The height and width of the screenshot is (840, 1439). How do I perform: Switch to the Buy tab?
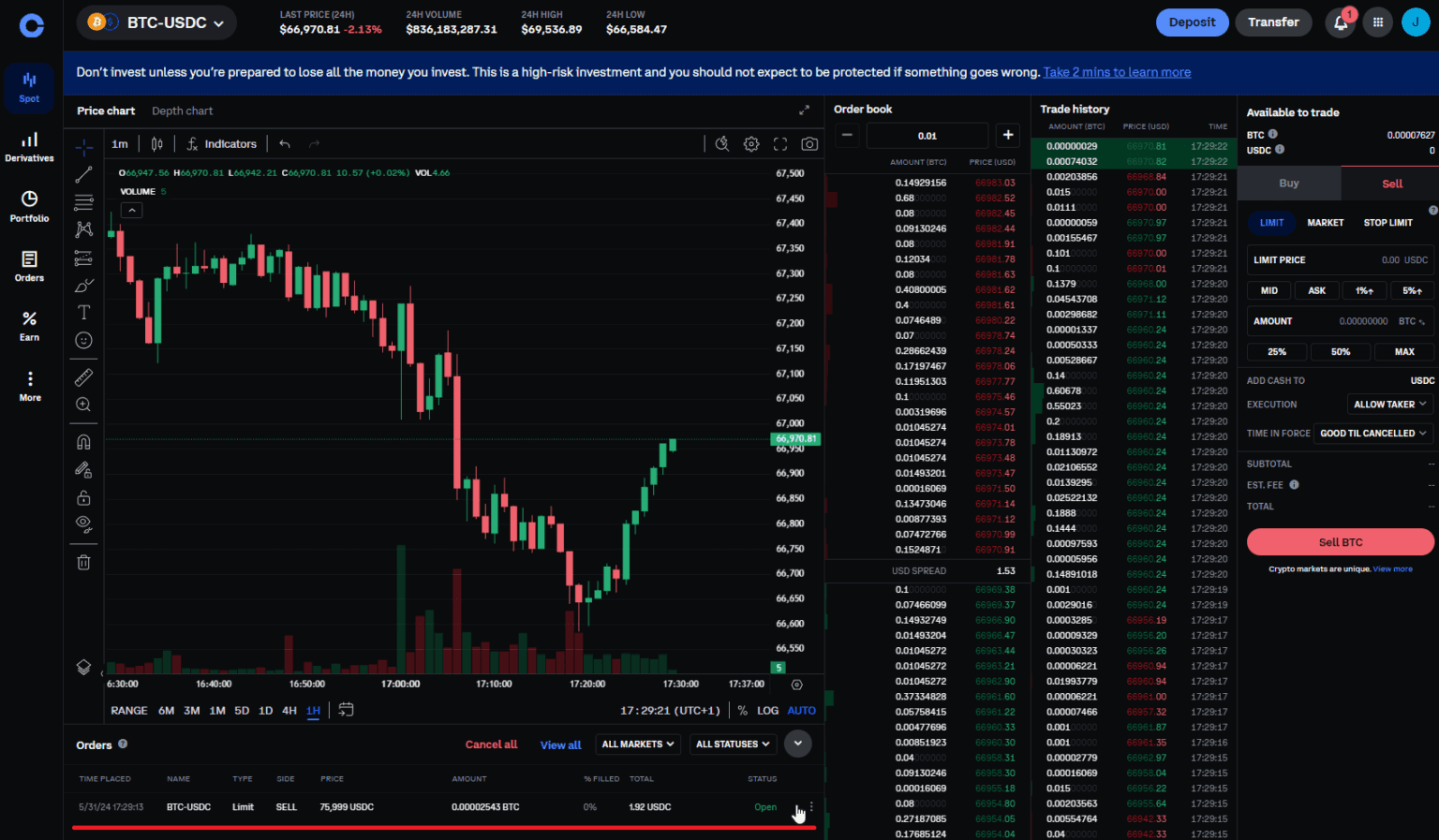click(1289, 184)
